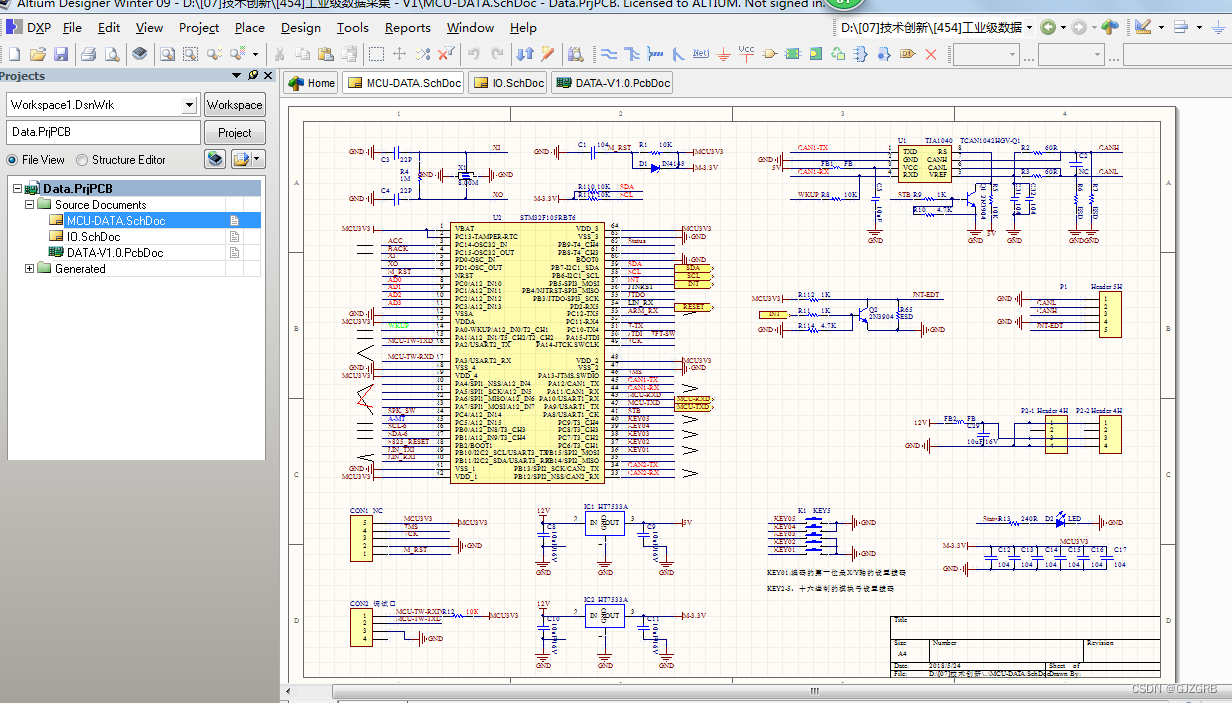Select the File View radio button
The width and height of the screenshot is (1232, 703).
[x=11, y=159]
